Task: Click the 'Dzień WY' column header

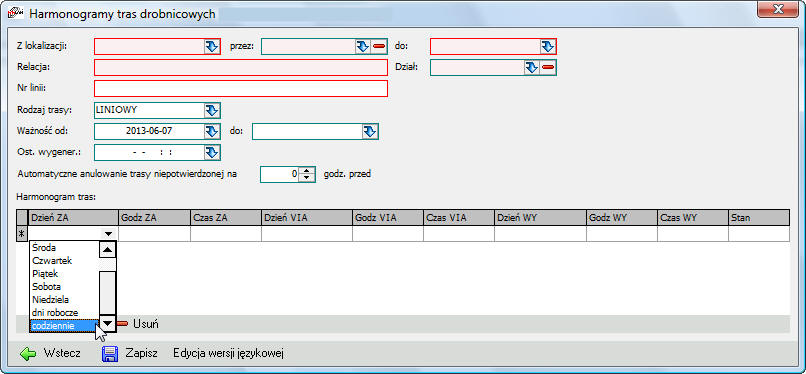Action: pyautogui.click(x=540, y=218)
